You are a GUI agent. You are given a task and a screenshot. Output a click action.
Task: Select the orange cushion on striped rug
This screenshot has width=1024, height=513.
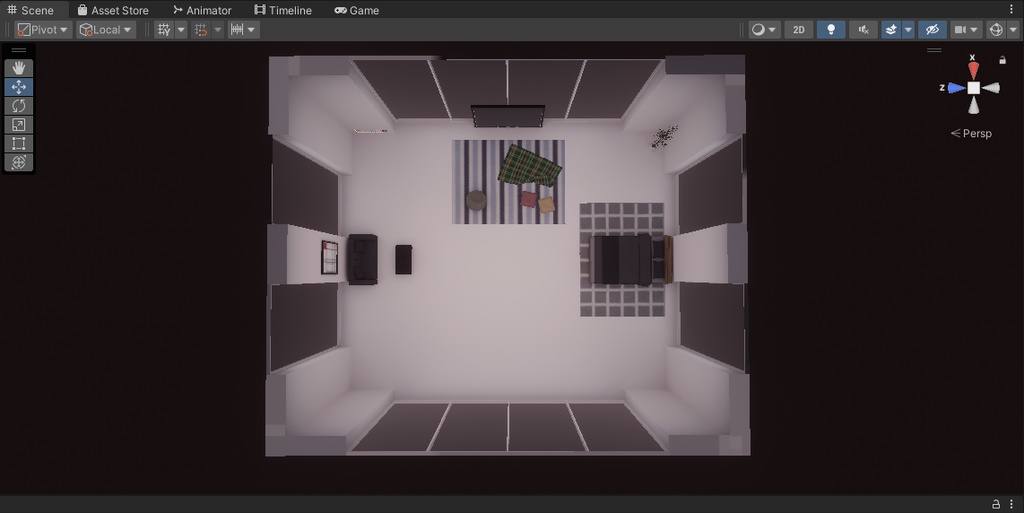coord(547,205)
